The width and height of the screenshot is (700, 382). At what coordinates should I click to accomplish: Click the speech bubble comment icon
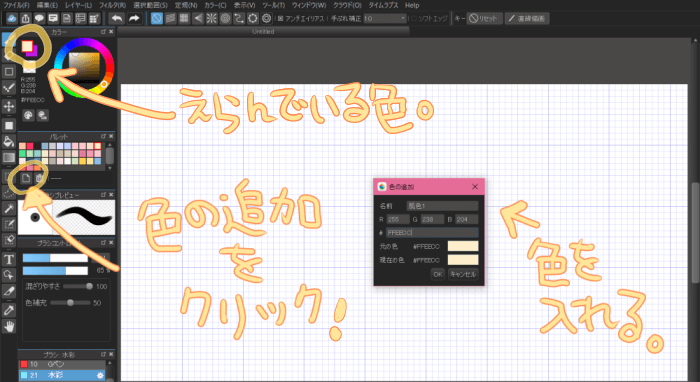(x=39, y=18)
